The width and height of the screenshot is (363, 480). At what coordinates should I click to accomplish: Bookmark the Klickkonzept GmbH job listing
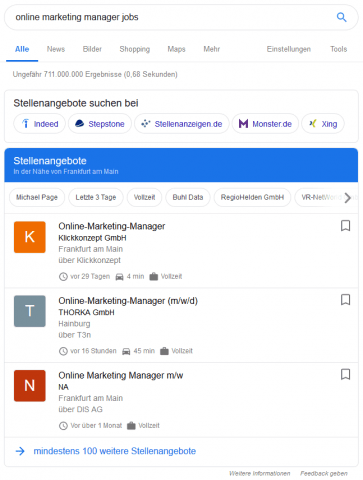tap(345, 226)
